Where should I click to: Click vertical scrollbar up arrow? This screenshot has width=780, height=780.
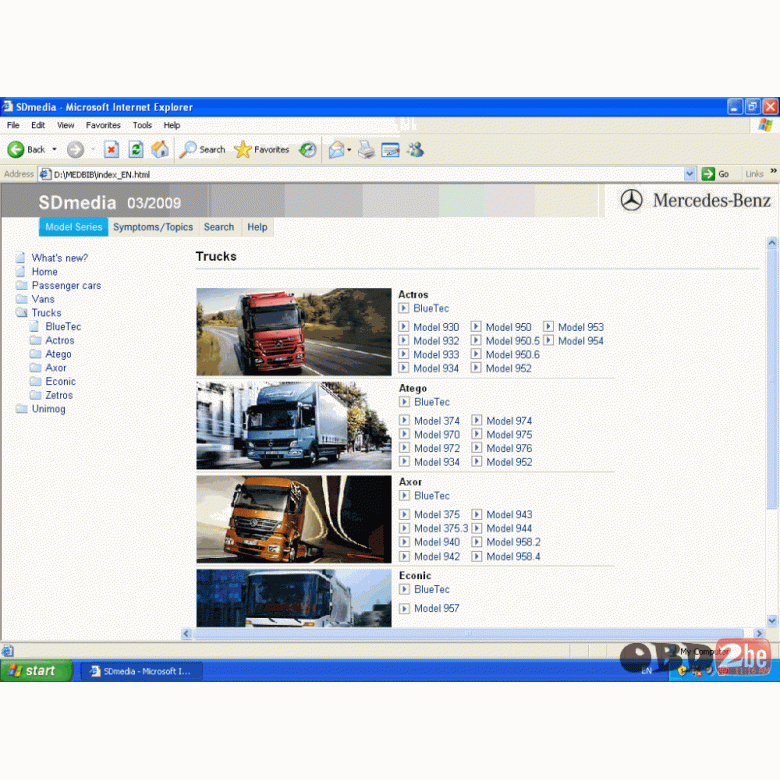coord(772,243)
